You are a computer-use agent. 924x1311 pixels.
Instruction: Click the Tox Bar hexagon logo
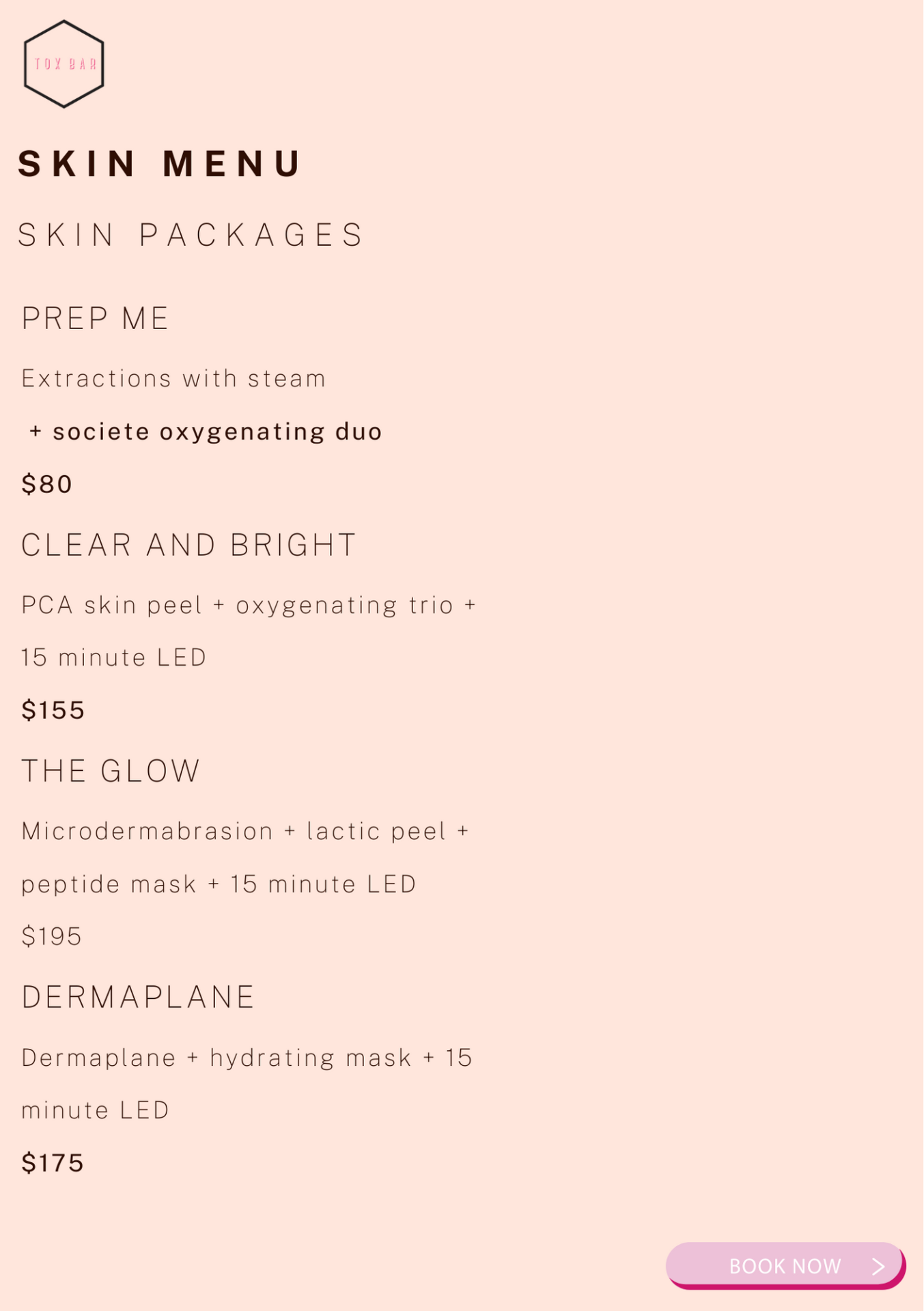pos(64,64)
